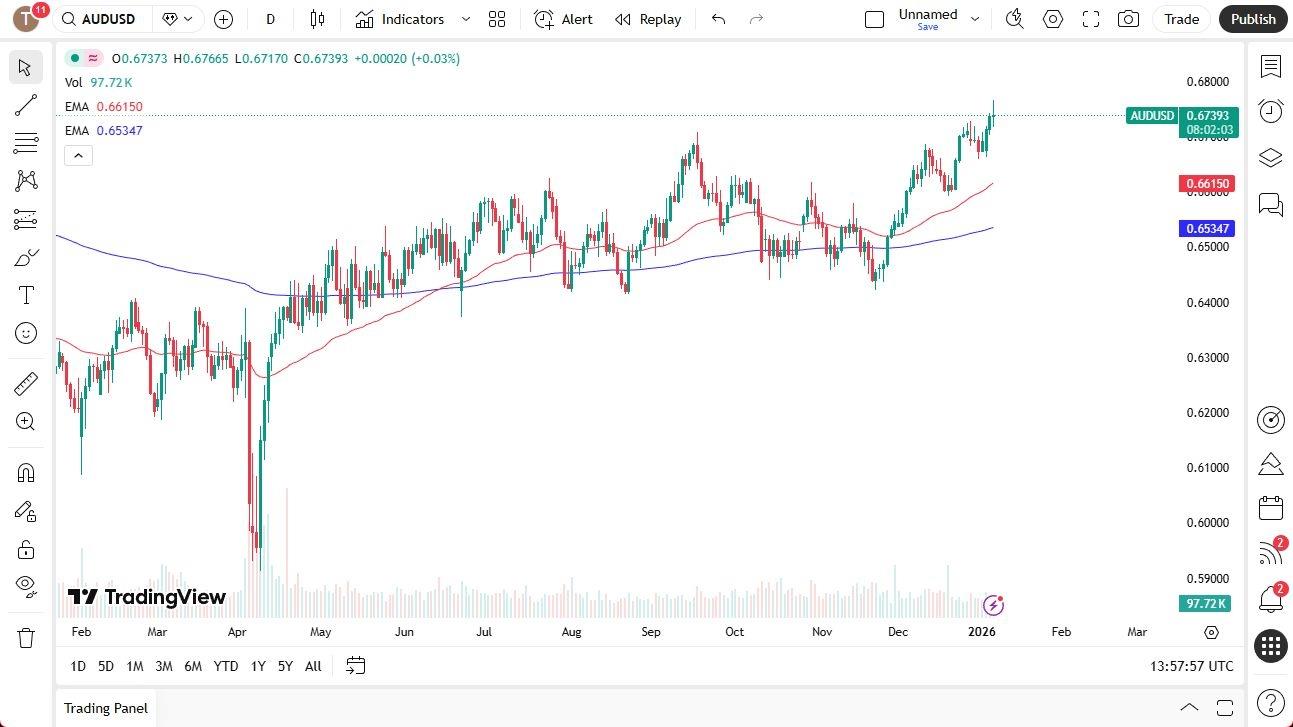The image size is (1293, 727).
Task: Open the alerts clock icon in right sidebar
Action: [1270, 111]
